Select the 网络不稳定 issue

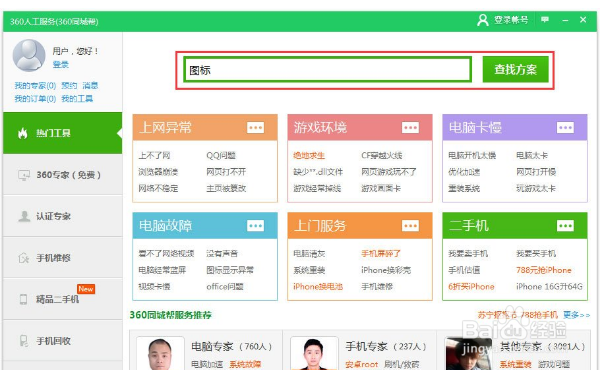(158, 188)
